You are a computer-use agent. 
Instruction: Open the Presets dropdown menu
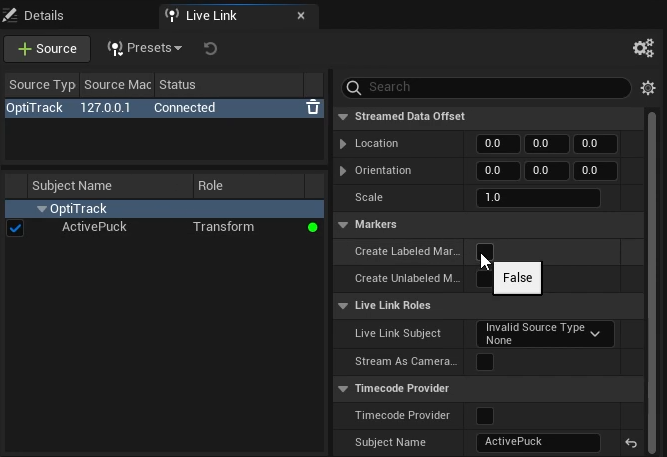145,48
